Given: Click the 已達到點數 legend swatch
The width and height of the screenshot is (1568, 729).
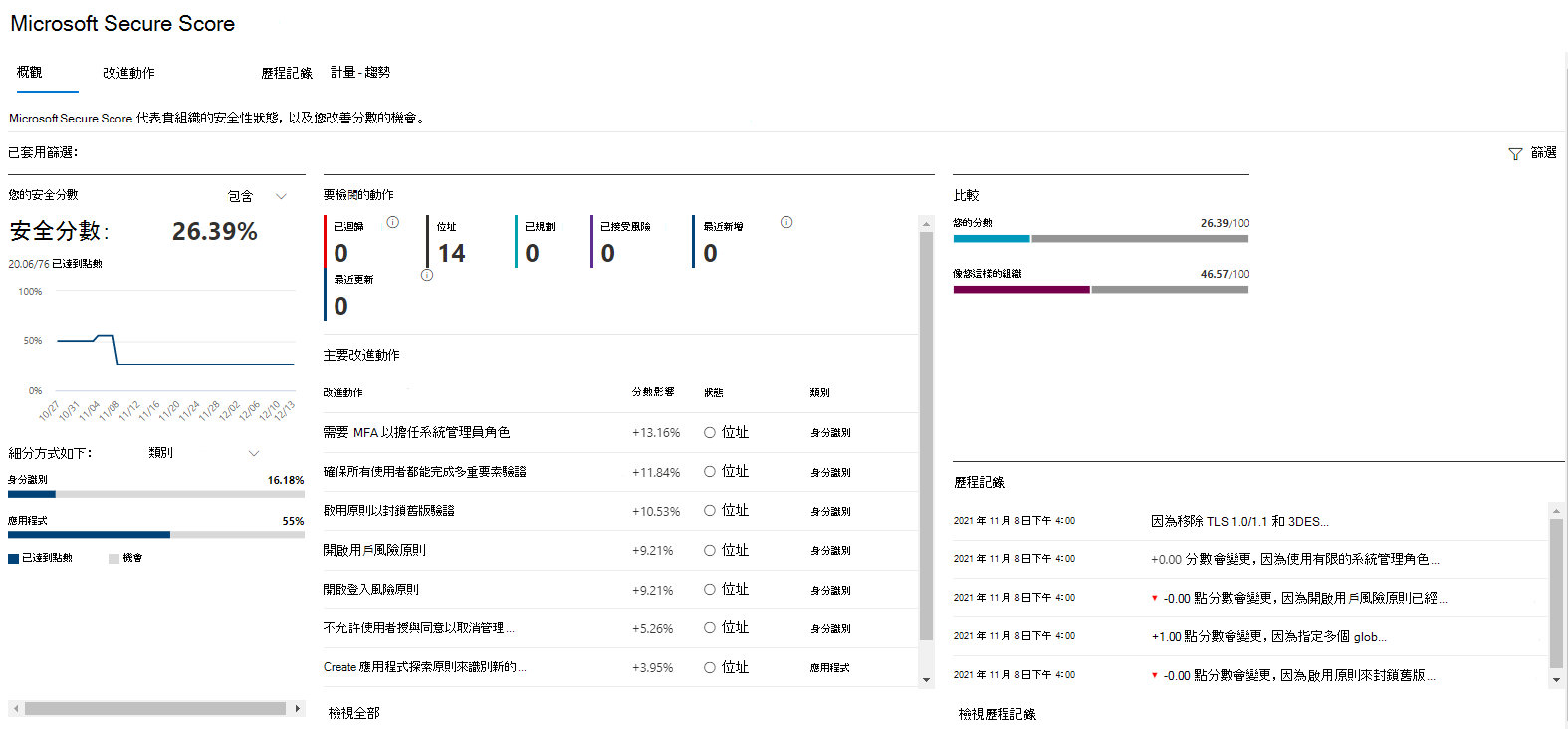Looking at the screenshot, I should 14,559.
